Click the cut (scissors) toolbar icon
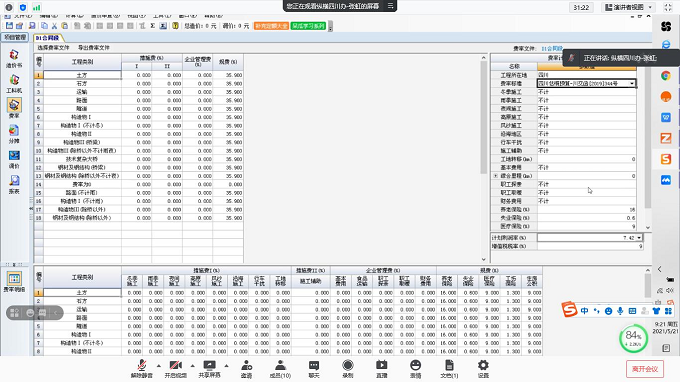Image resolution: width=680 pixels, height=382 pixels. click(x=54, y=26)
